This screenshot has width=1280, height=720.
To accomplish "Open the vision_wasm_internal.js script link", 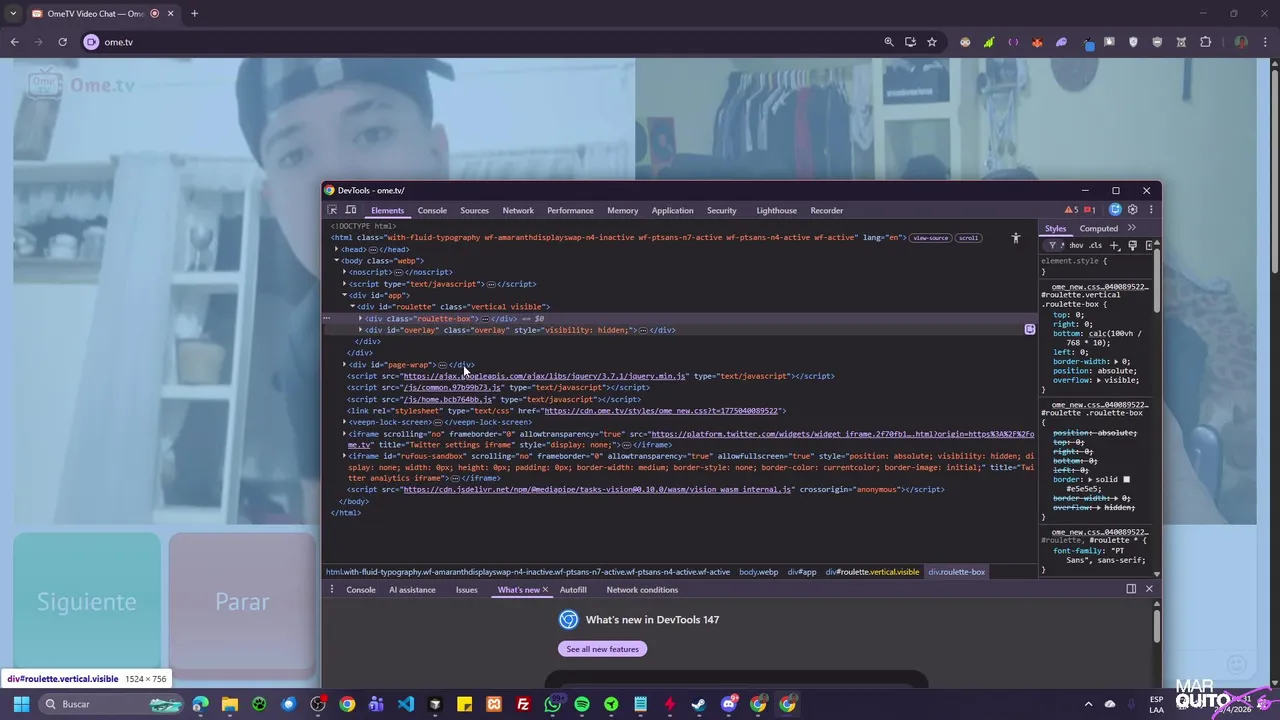I will click(597, 490).
